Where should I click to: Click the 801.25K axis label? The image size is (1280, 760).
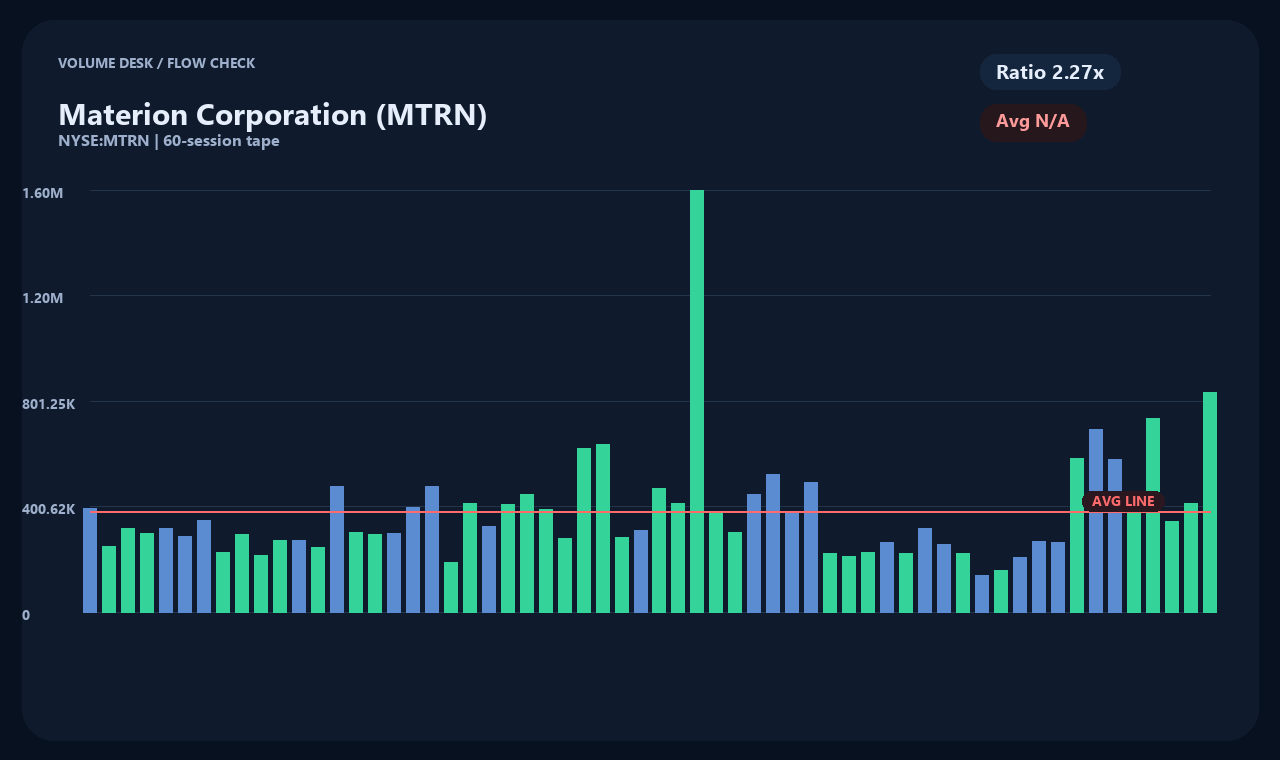pyautogui.click(x=49, y=403)
